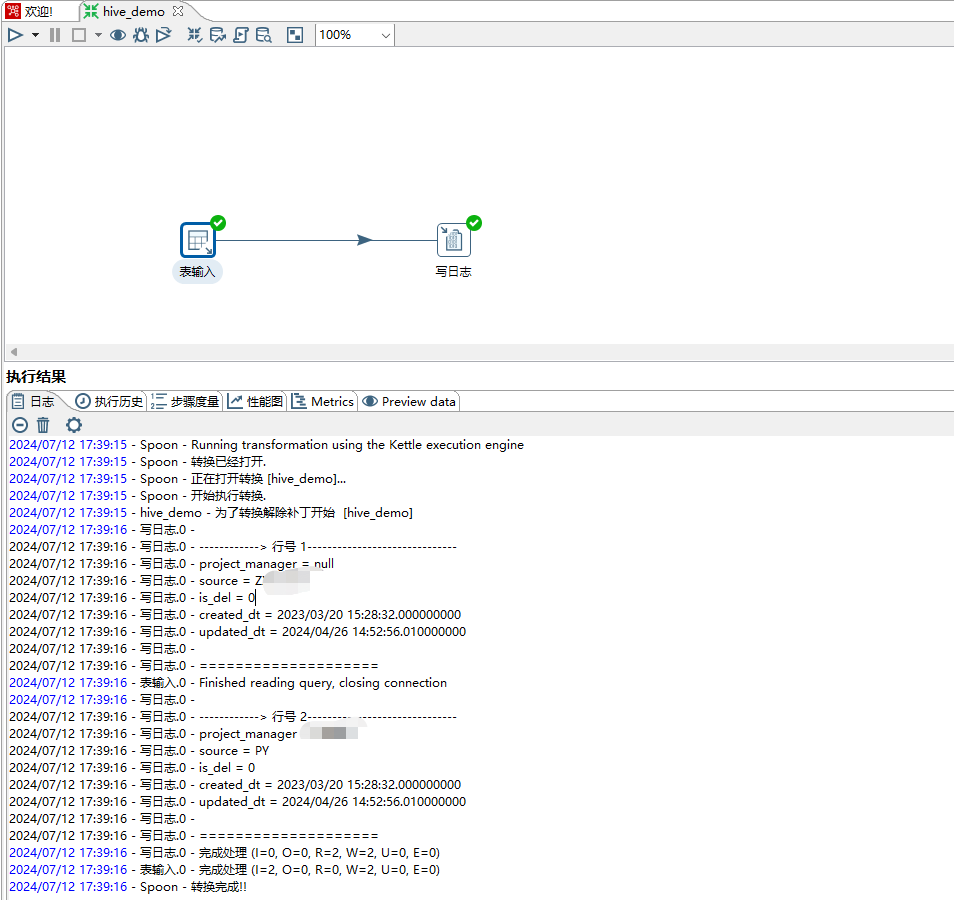Run the transformation with the play icon
The height and width of the screenshot is (900, 954).
(15, 35)
